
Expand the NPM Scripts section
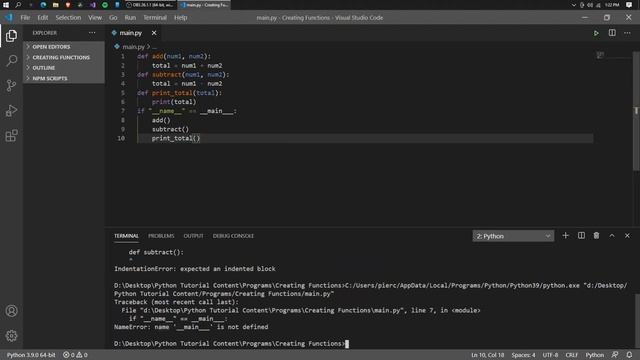click(x=64, y=78)
